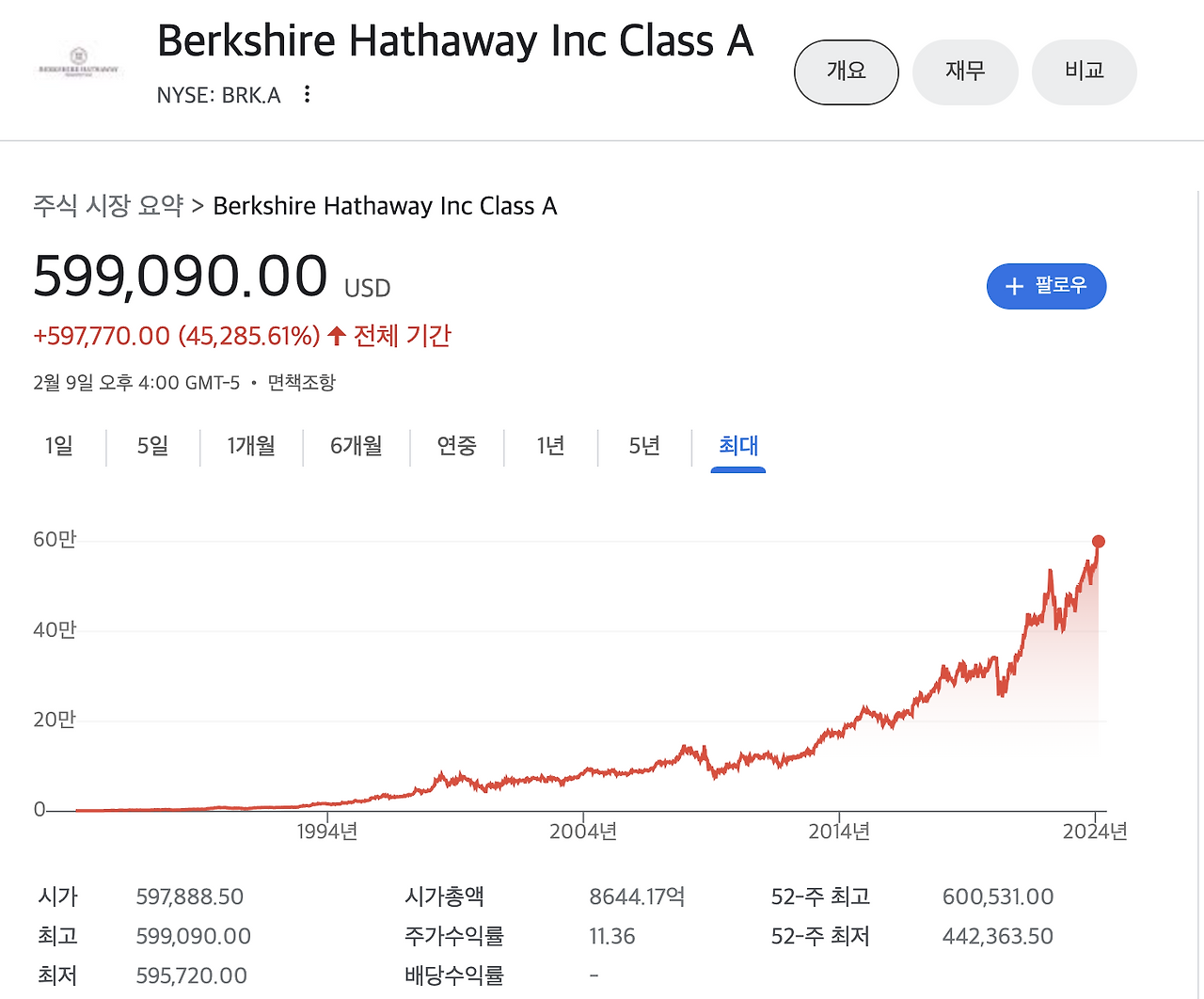
Task: Switch to the 재무 financials tab
Action: click(x=965, y=71)
